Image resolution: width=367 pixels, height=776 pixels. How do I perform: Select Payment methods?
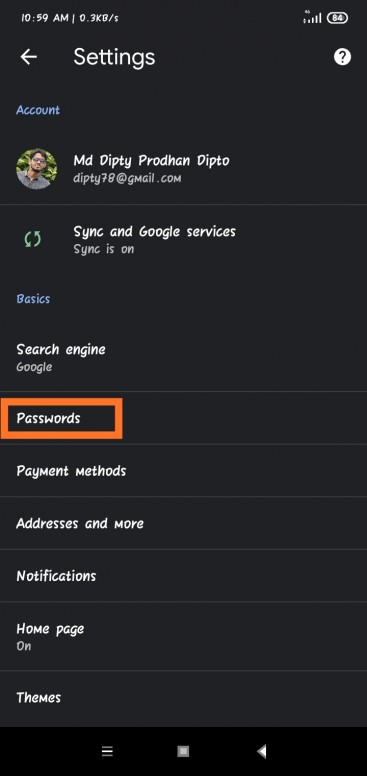184,470
